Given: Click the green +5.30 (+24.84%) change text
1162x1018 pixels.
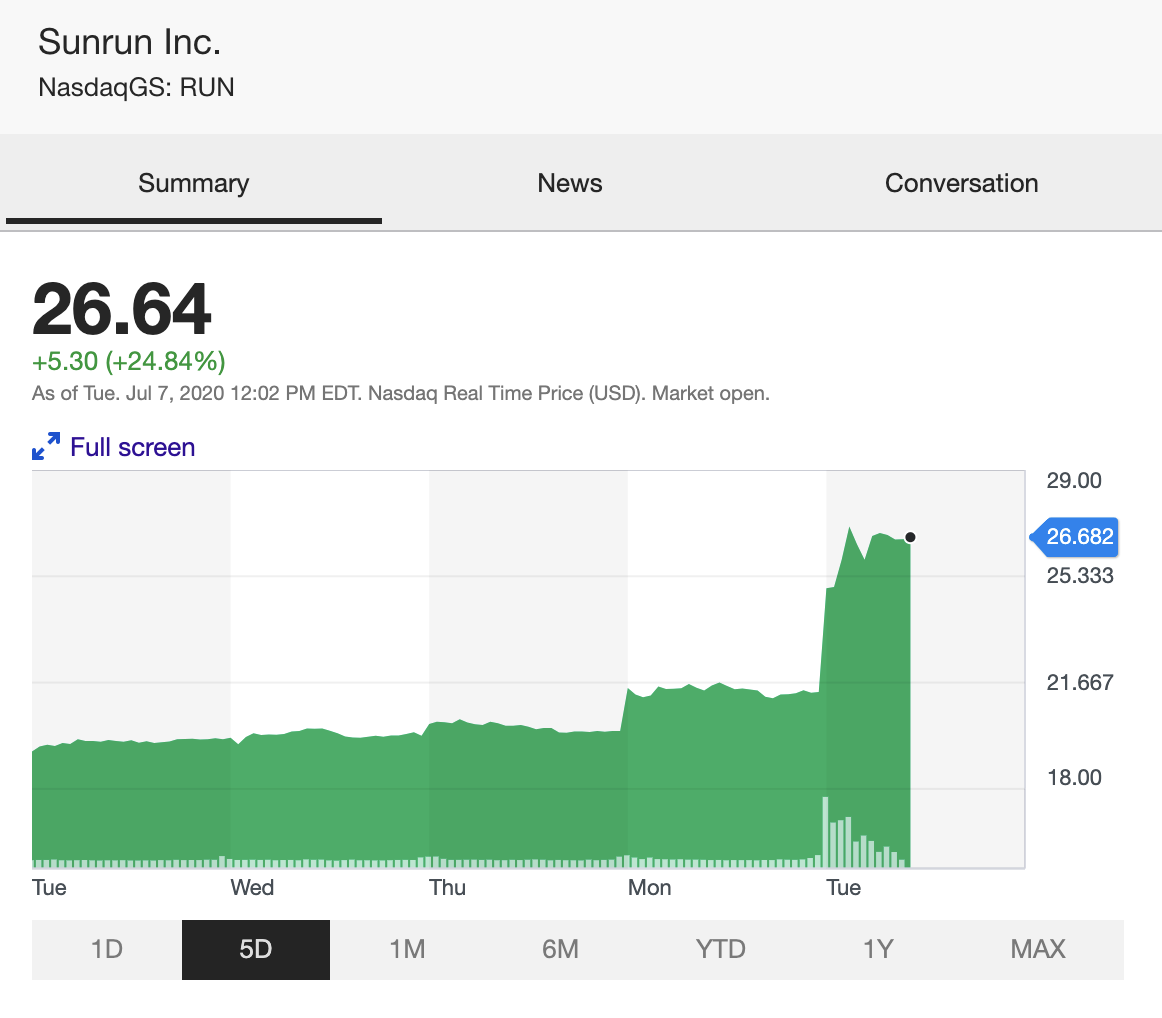Looking at the screenshot, I should [129, 361].
